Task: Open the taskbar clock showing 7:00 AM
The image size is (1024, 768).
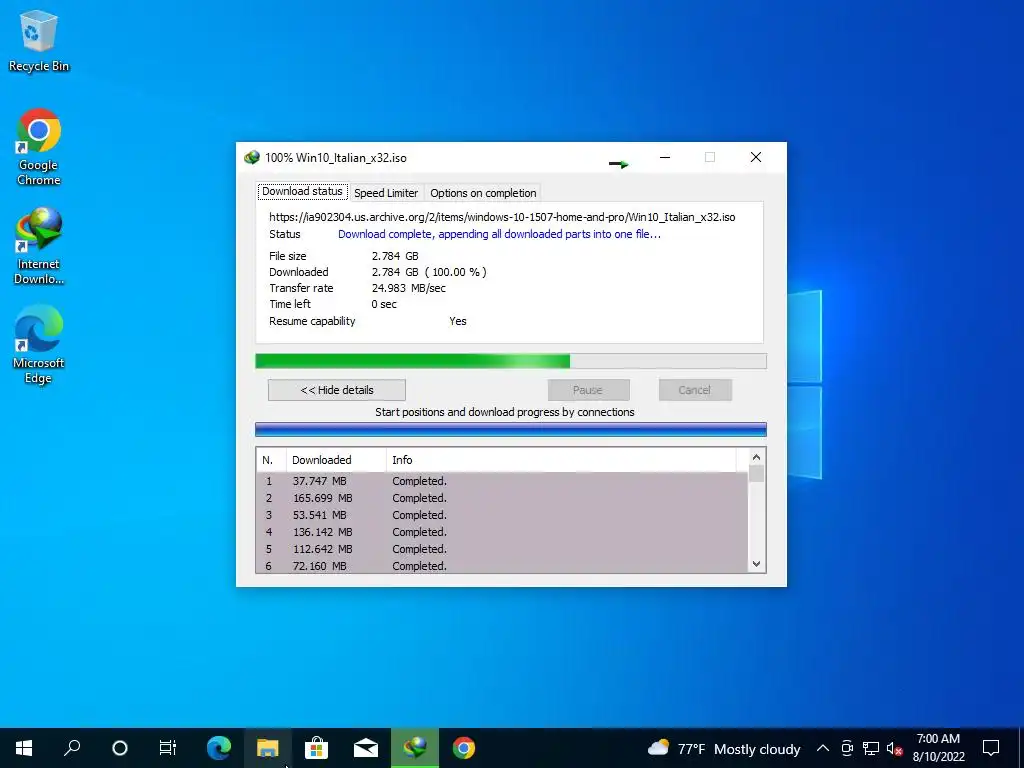Action: 938,748
